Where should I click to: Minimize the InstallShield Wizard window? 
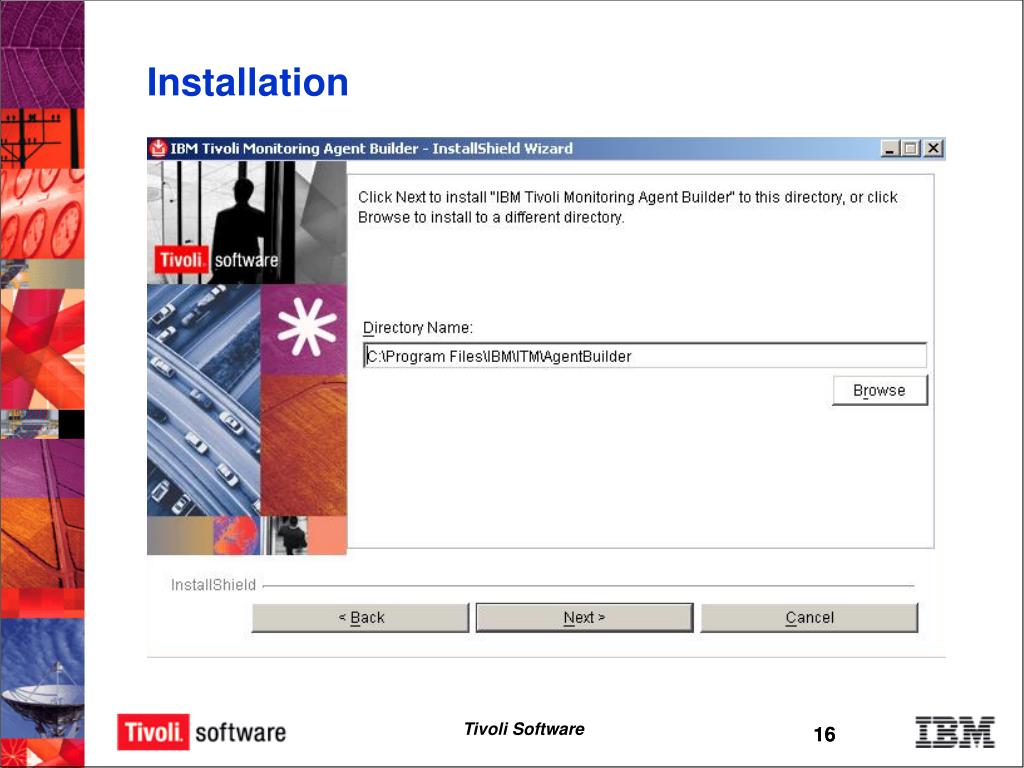889,149
